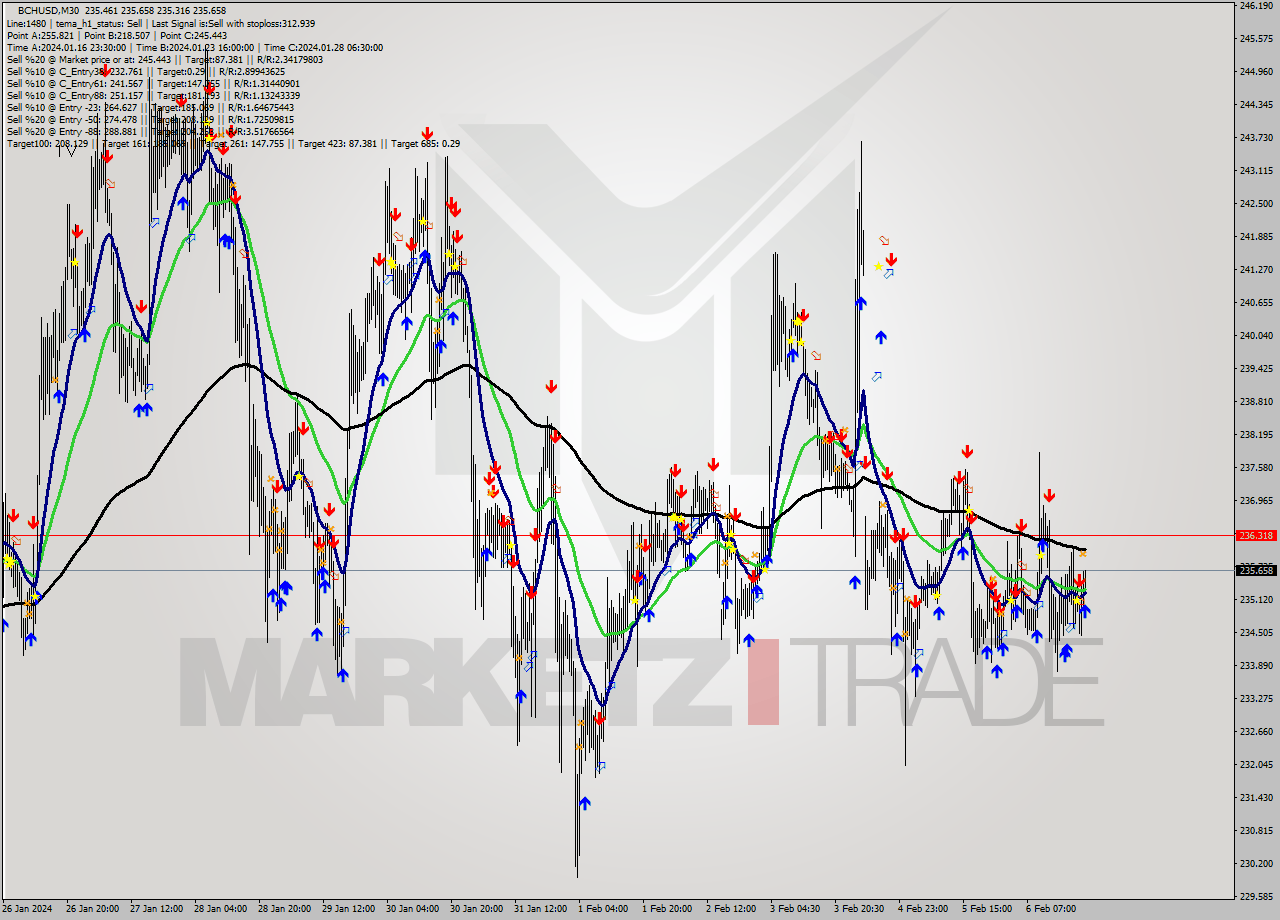This screenshot has height=920, width=1280.
Task: Click the '26 Jan 2024' time axis label
Action: click(26, 909)
